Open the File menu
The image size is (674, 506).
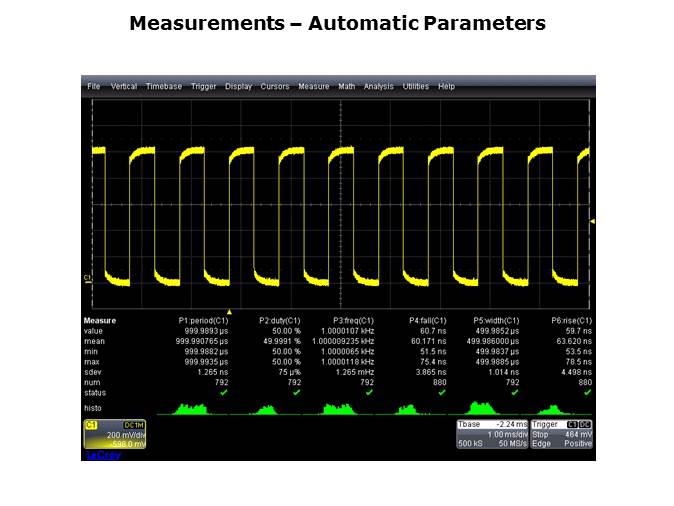93,87
